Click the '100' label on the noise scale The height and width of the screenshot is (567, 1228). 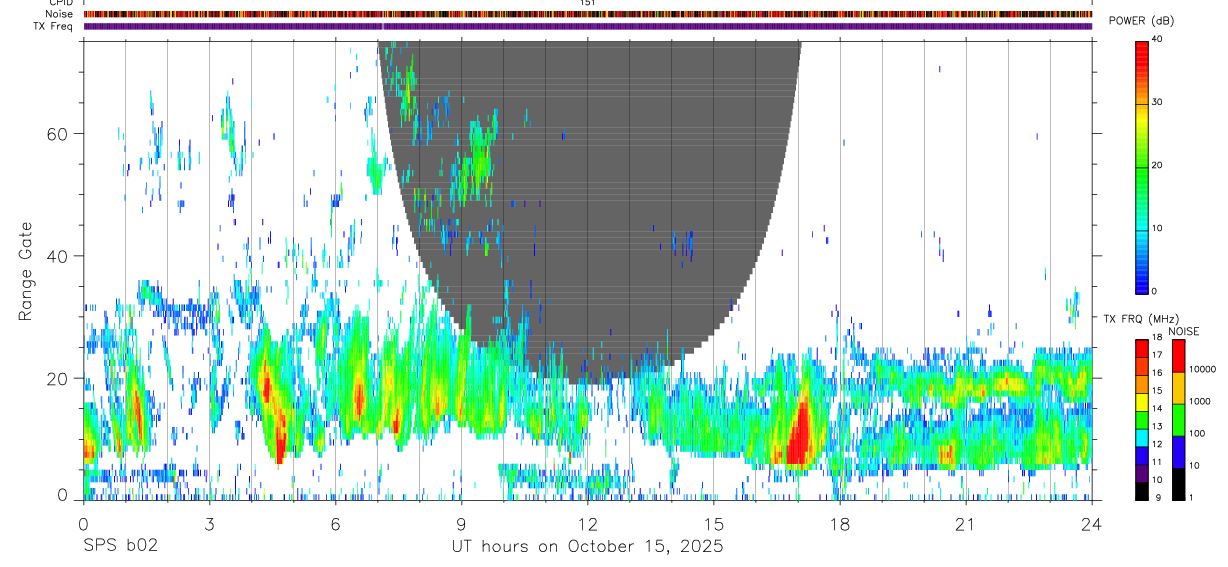tap(1197, 433)
